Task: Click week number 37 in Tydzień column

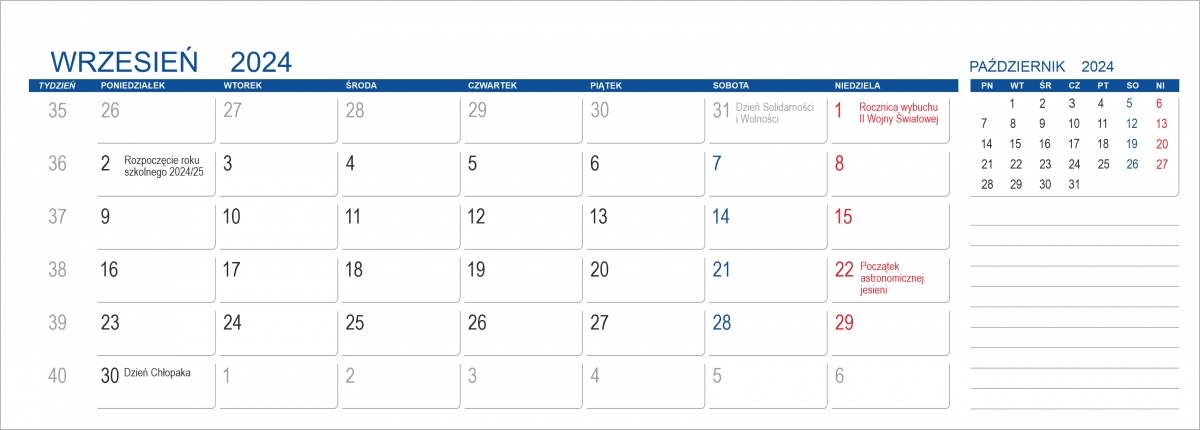Action: (58, 216)
